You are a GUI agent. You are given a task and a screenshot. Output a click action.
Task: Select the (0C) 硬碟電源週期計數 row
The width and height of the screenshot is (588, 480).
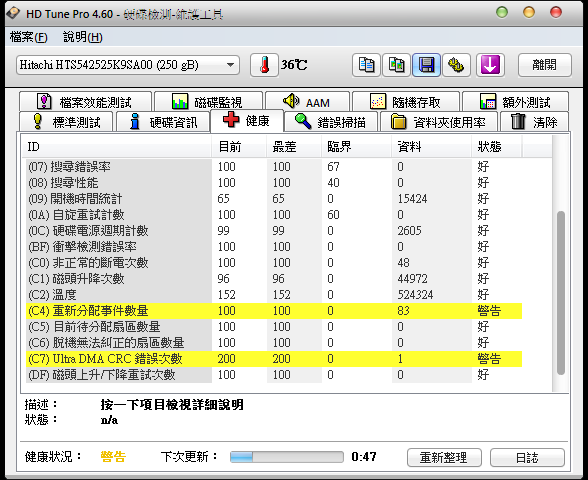(274, 231)
